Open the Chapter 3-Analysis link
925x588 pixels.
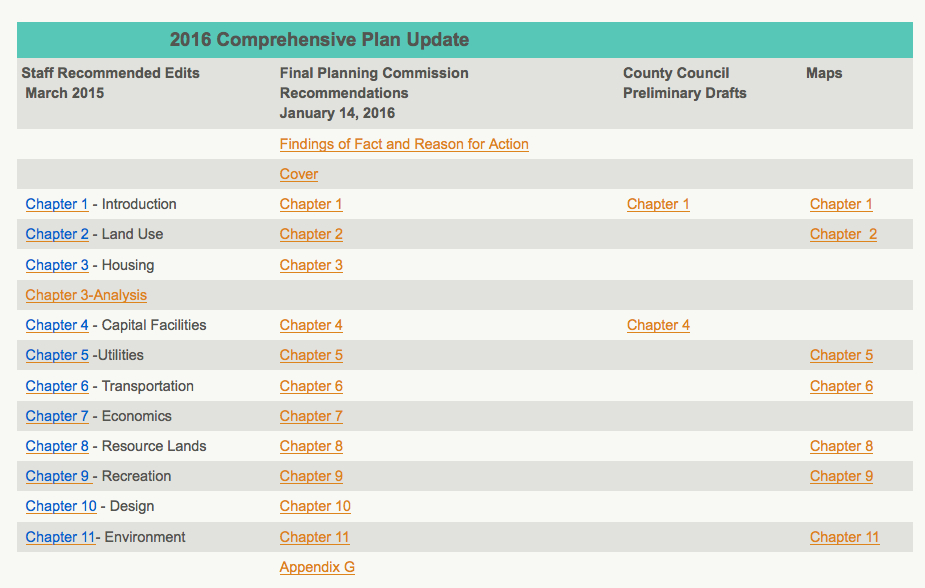click(x=85, y=295)
